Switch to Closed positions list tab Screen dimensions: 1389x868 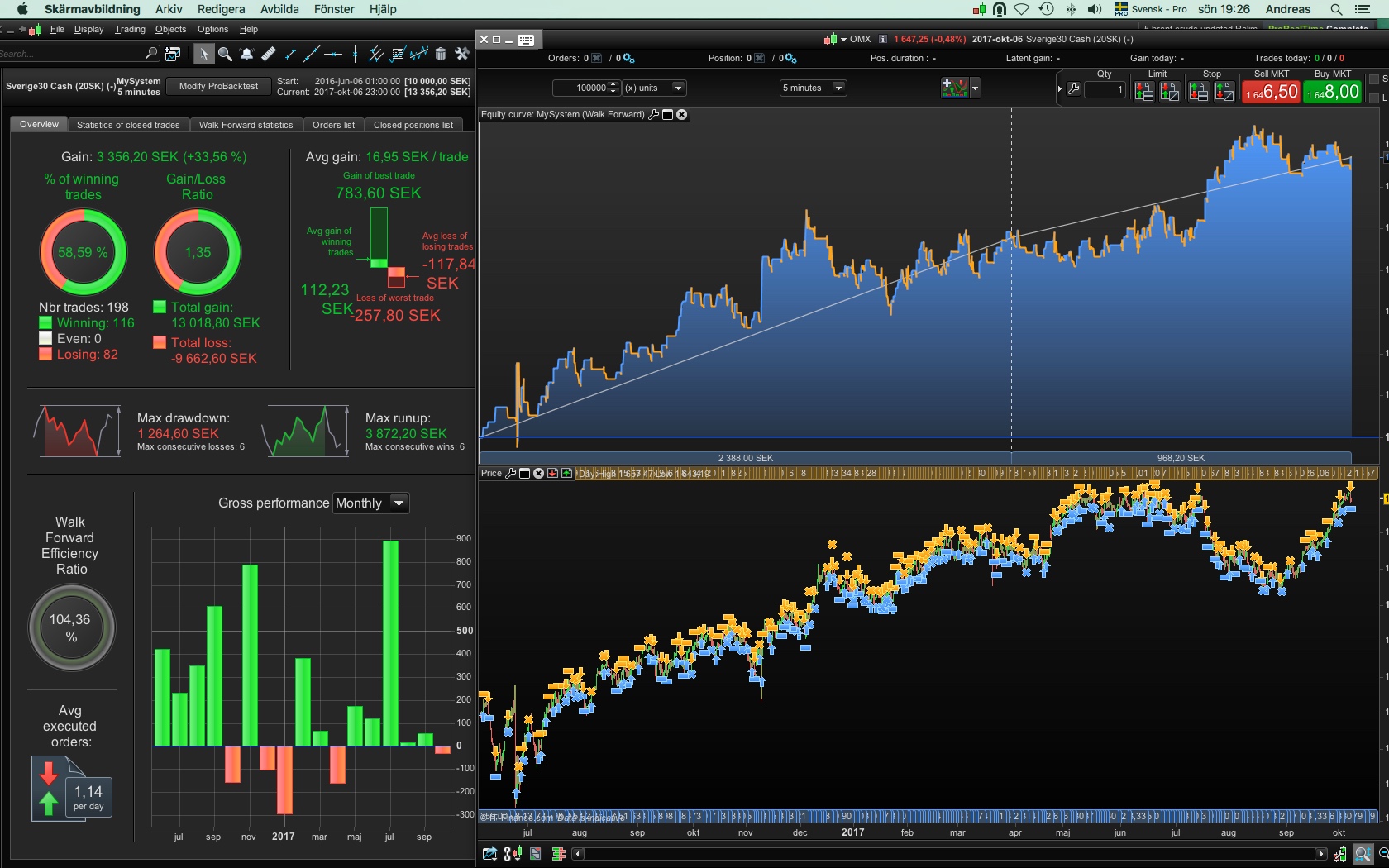[x=413, y=125]
